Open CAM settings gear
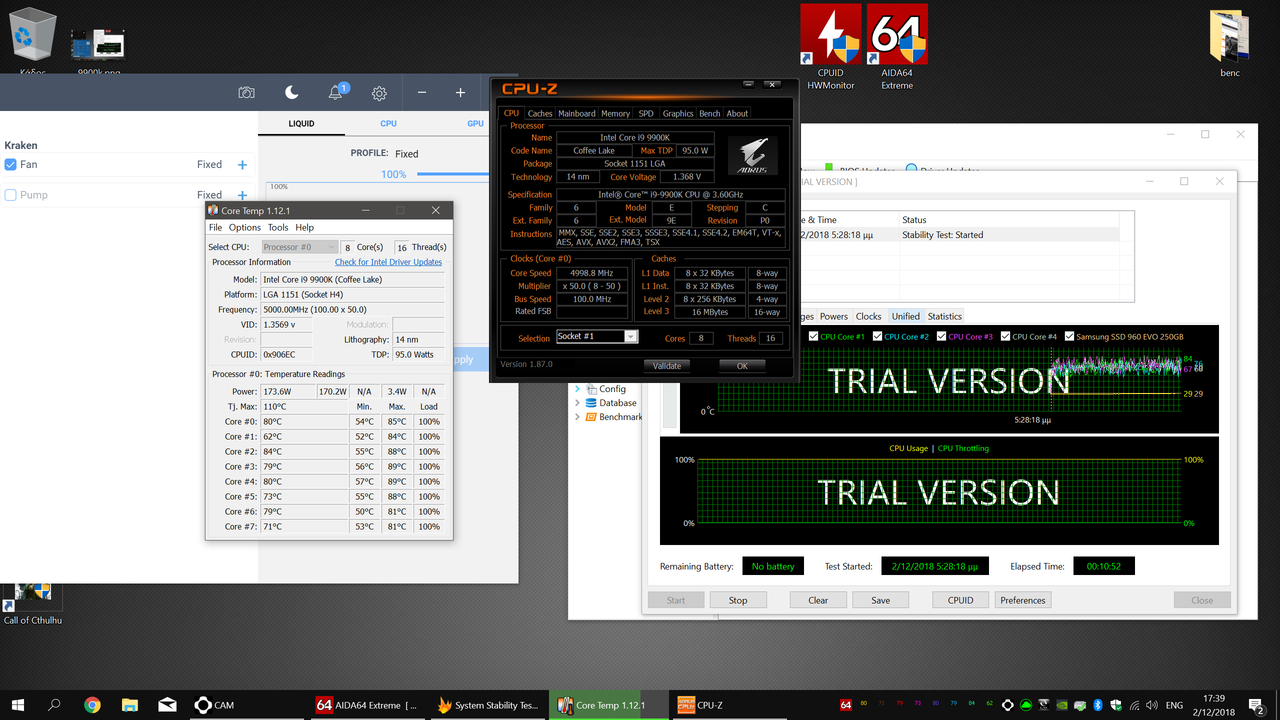This screenshot has height=720, width=1280. [x=379, y=93]
